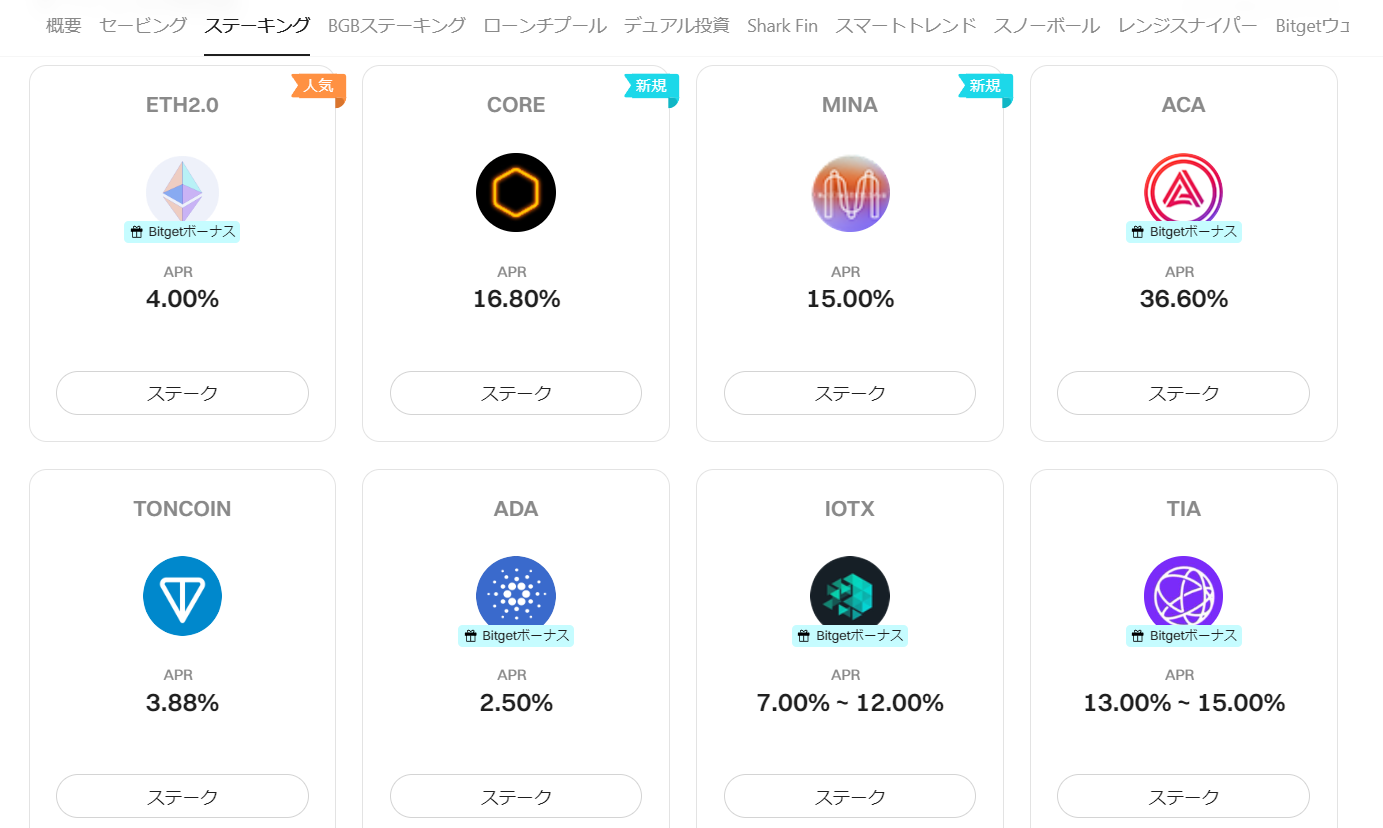This screenshot has height=828, width=1383.
Task: Click the 人気 ribbon on the ETH2.0 card
Action: (319, 87)
